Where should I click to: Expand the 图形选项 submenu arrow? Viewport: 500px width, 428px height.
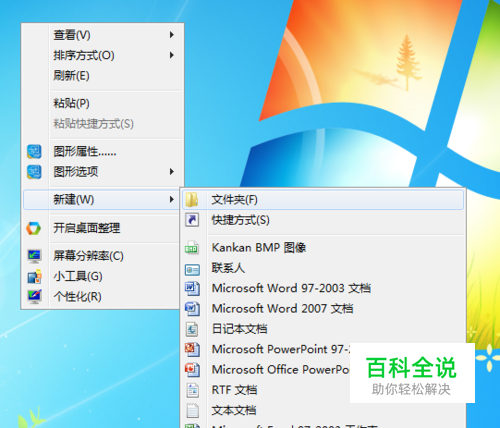172,172
